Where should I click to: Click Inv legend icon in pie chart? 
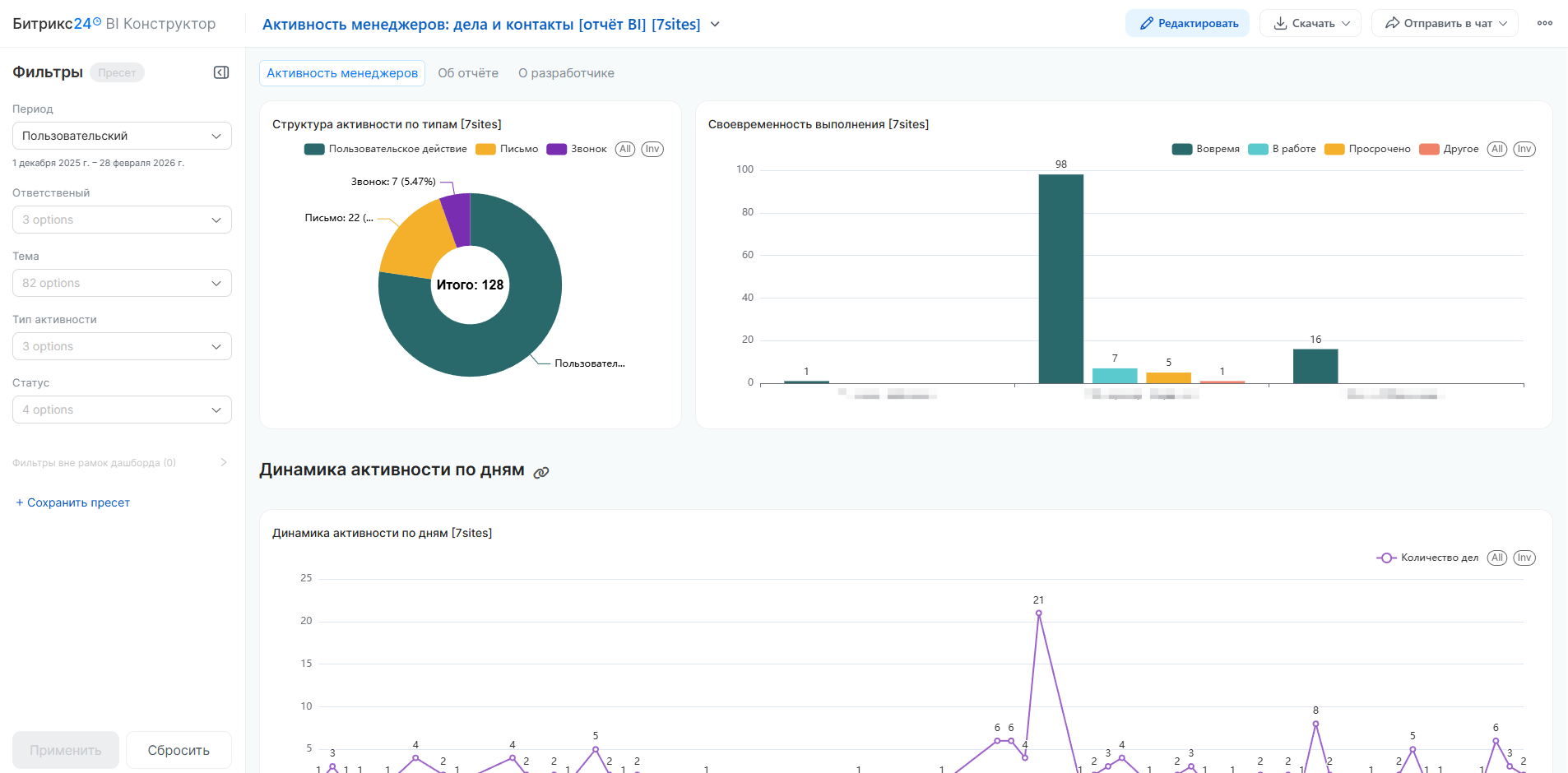[x=652, y=149]
